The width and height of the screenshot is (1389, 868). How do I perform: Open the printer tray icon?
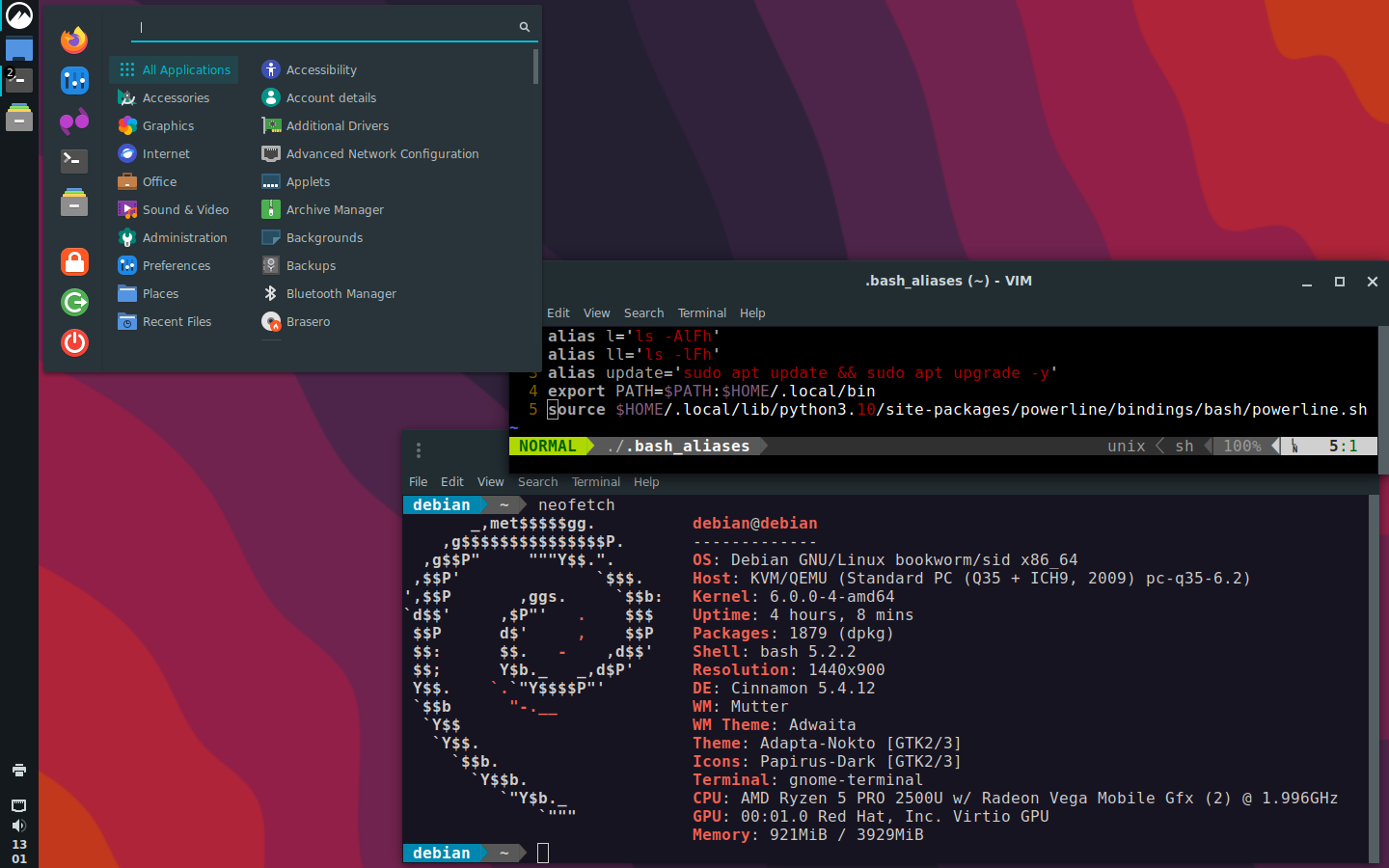click(19, 770)
